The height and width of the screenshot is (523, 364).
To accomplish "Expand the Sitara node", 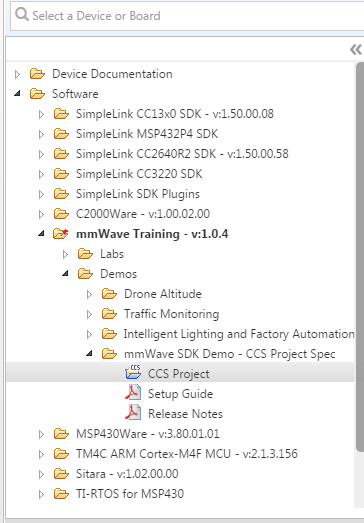I will point(41,474).
